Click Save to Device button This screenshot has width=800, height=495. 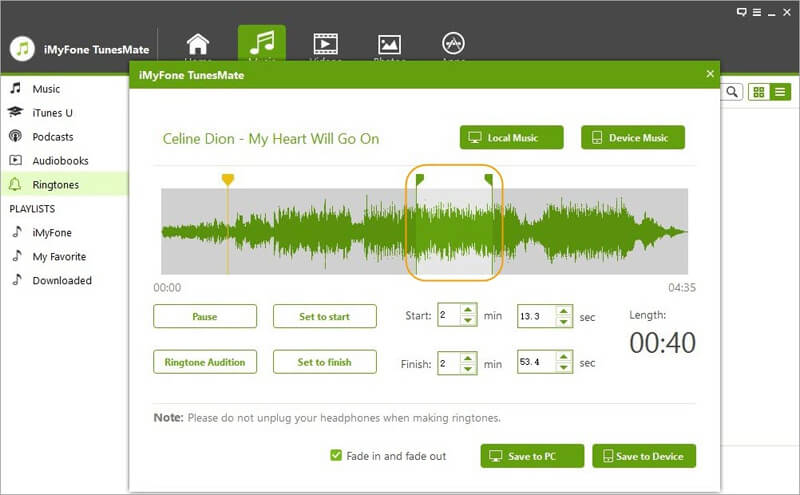click(x=644, y=456)
